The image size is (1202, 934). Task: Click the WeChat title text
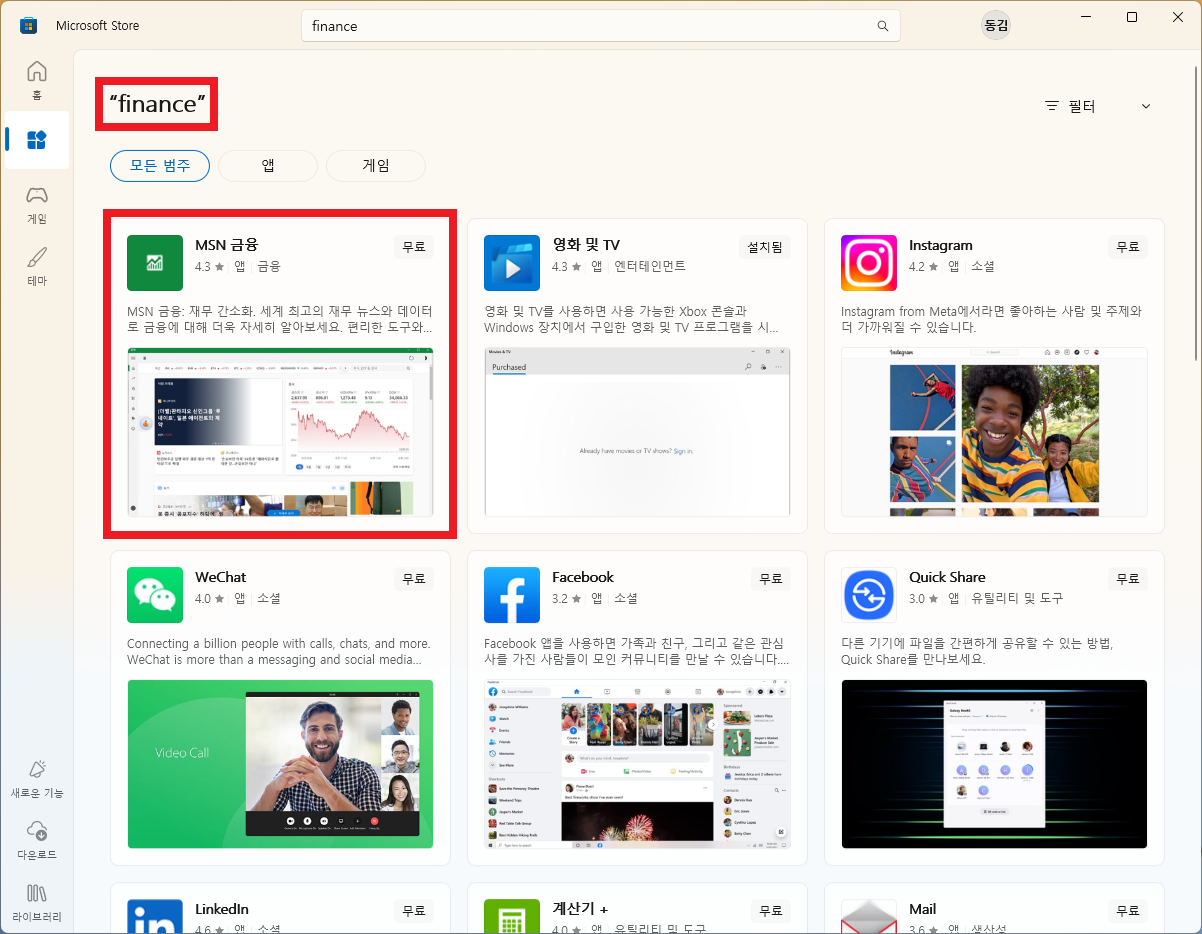(221, 577)
